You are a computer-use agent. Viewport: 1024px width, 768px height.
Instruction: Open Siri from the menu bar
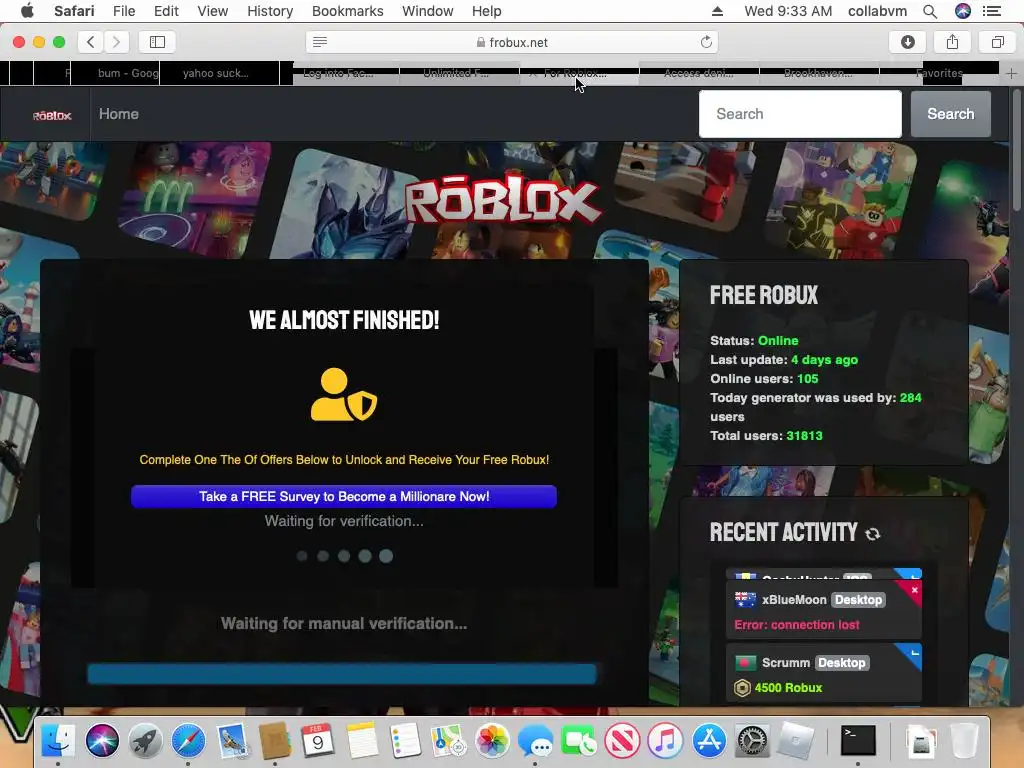click(963, 11)
